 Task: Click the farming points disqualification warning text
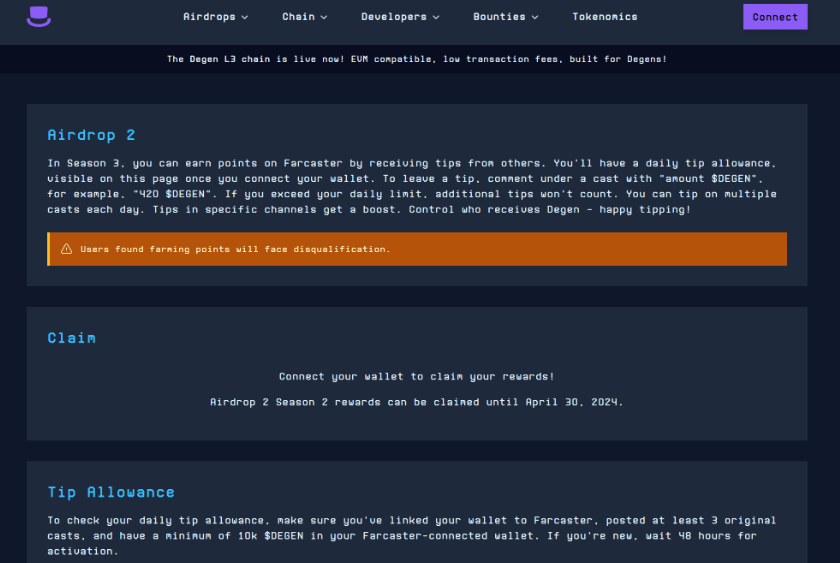point(235,249)
